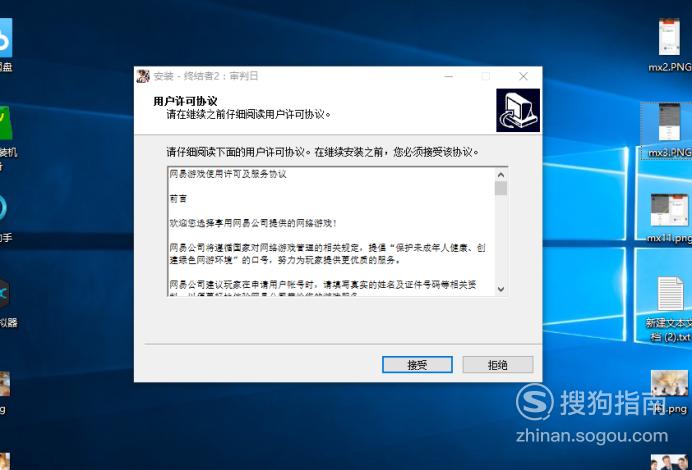Click the setup computer image in dialog header
692x470 pixels.
518,110
